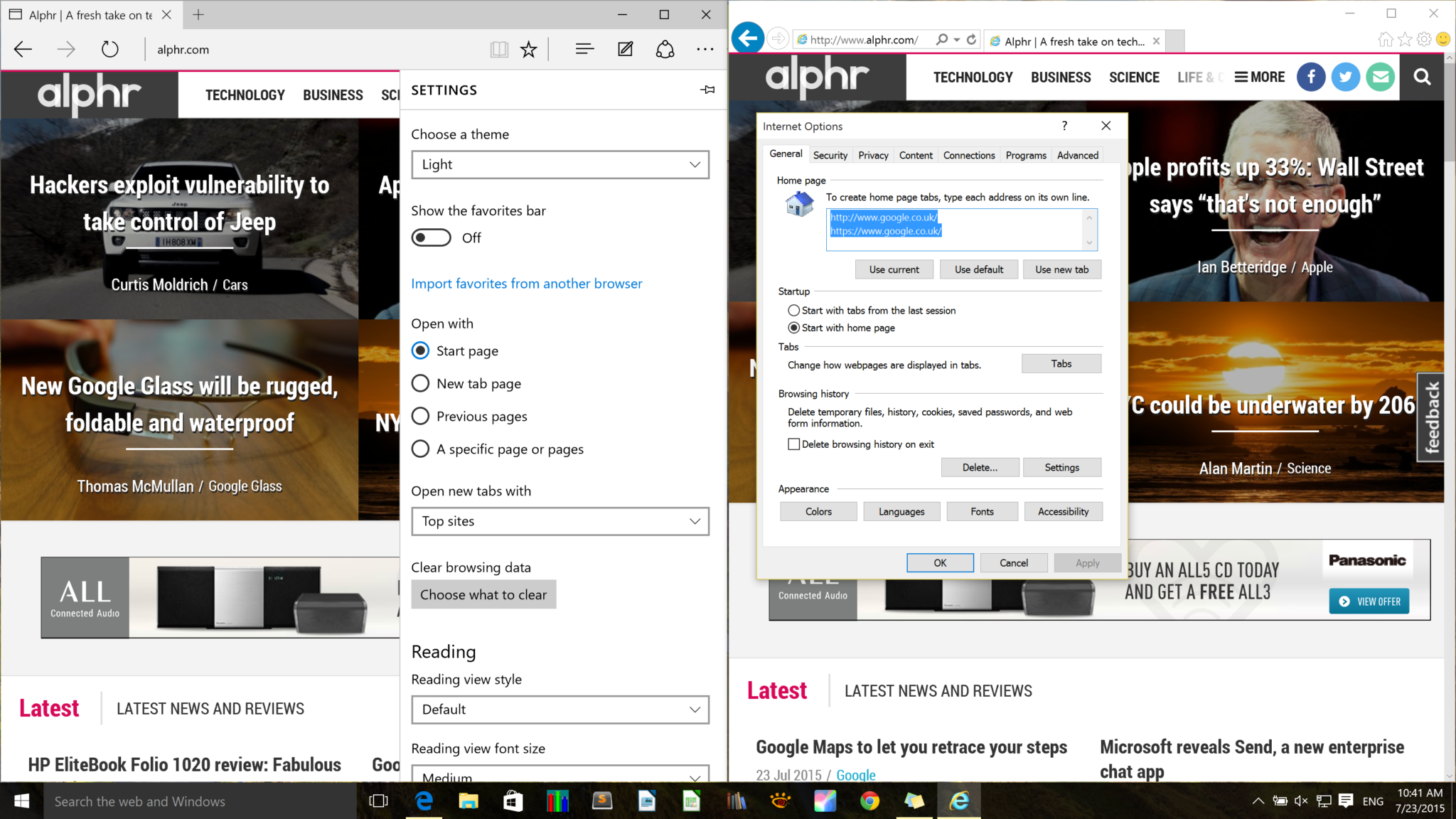Switch to the Advanced tab in Internet Options
1456x819 pixels.
1077,155
